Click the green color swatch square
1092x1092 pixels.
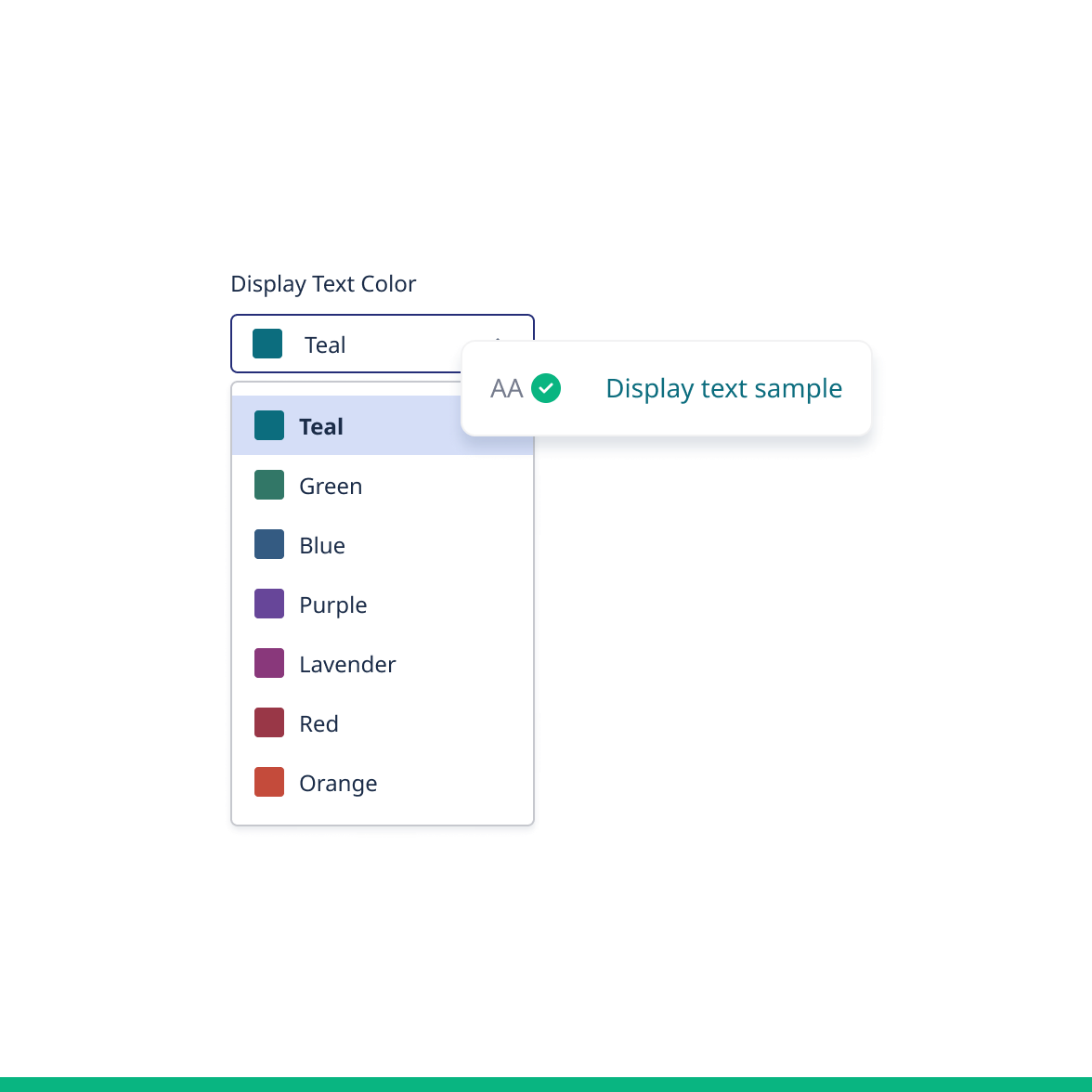tap(269, 485)
